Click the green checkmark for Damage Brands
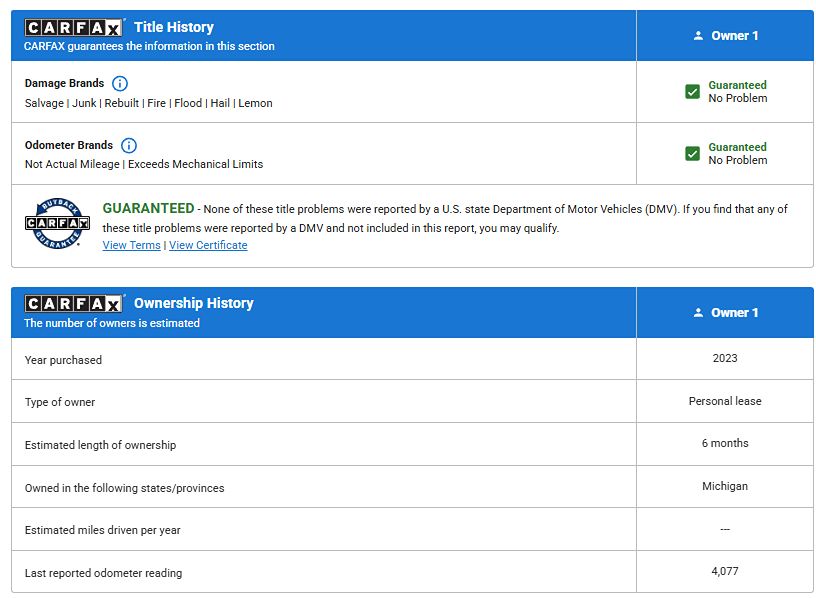This screenshot has height=598, width=816. pos(692,92)
